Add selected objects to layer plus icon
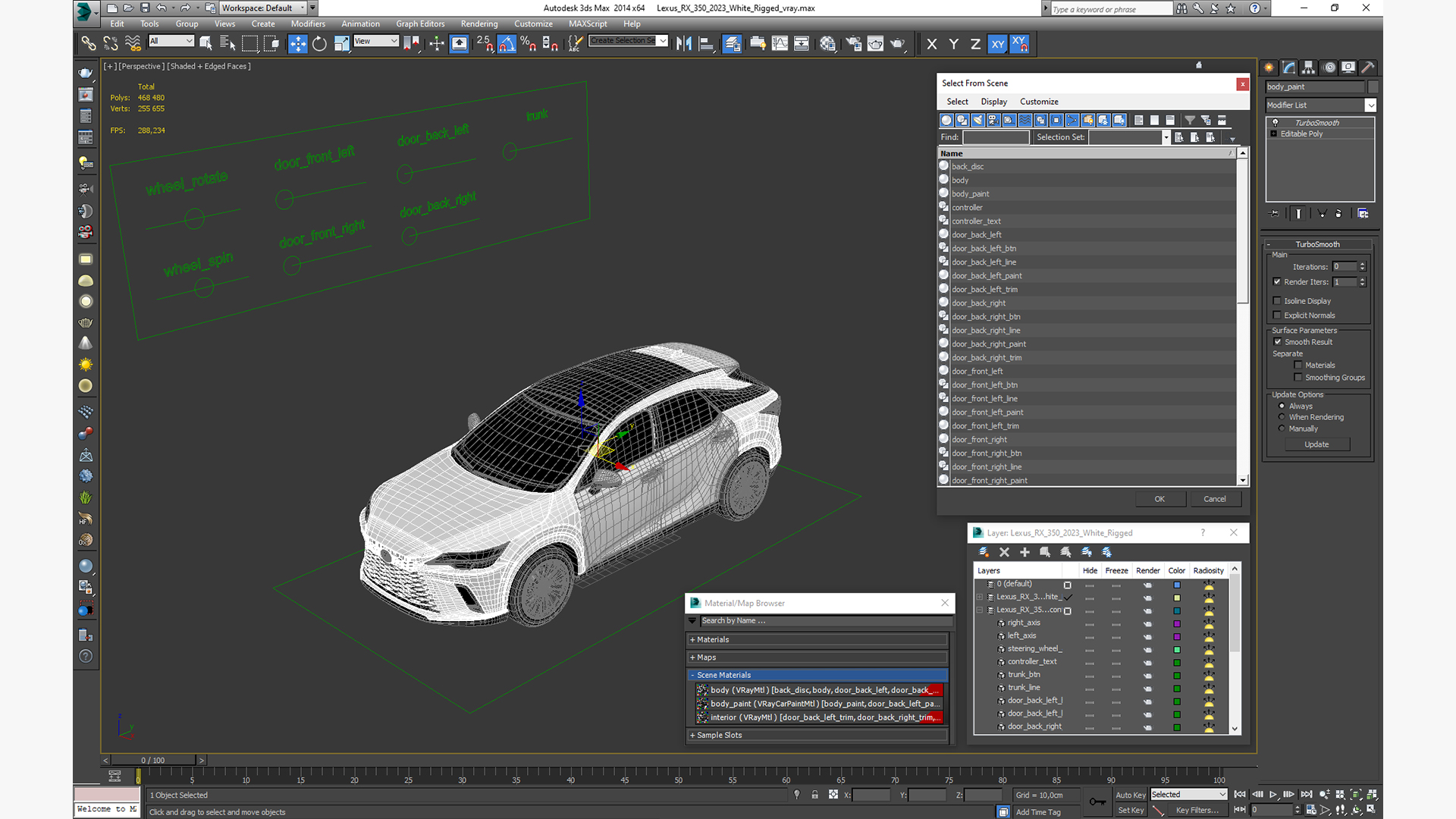This screenshot has height=819, width=1456. (x=1025, y=552)
